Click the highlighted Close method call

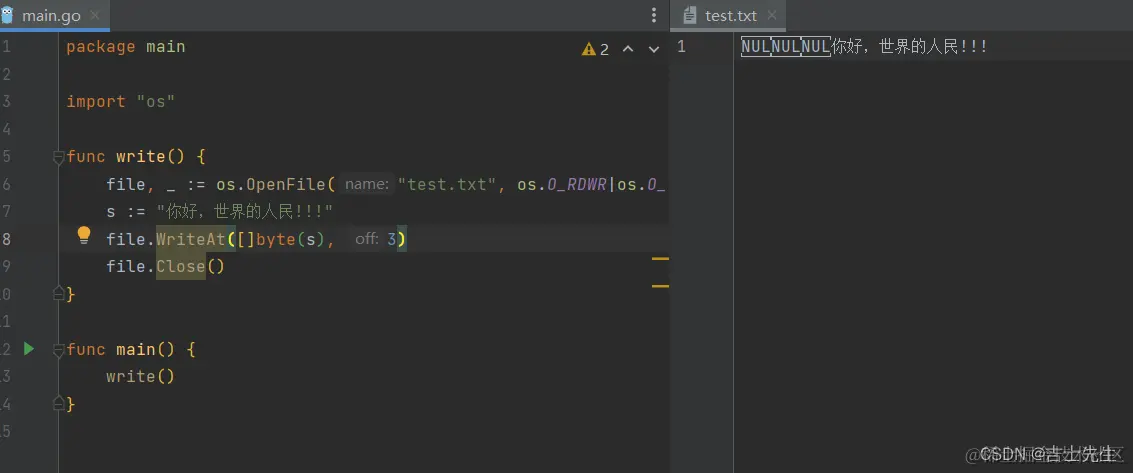[x=181, y=266]
